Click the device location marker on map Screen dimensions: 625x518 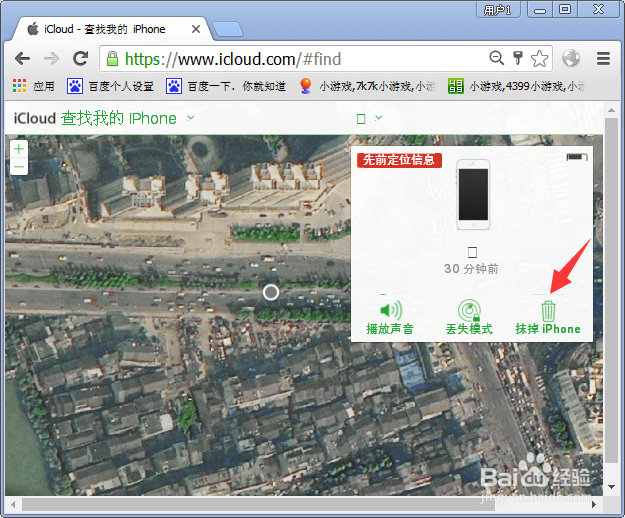click(x=271, y=292)
